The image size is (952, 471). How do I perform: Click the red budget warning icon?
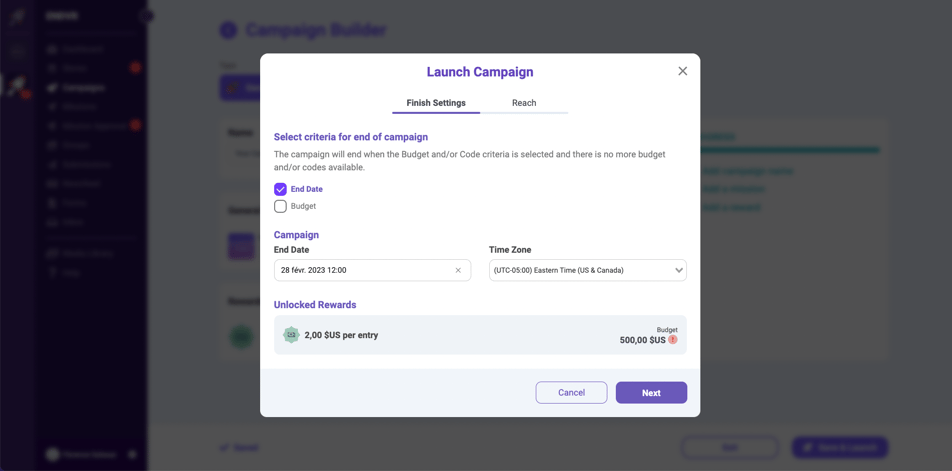tap(673, 340)
